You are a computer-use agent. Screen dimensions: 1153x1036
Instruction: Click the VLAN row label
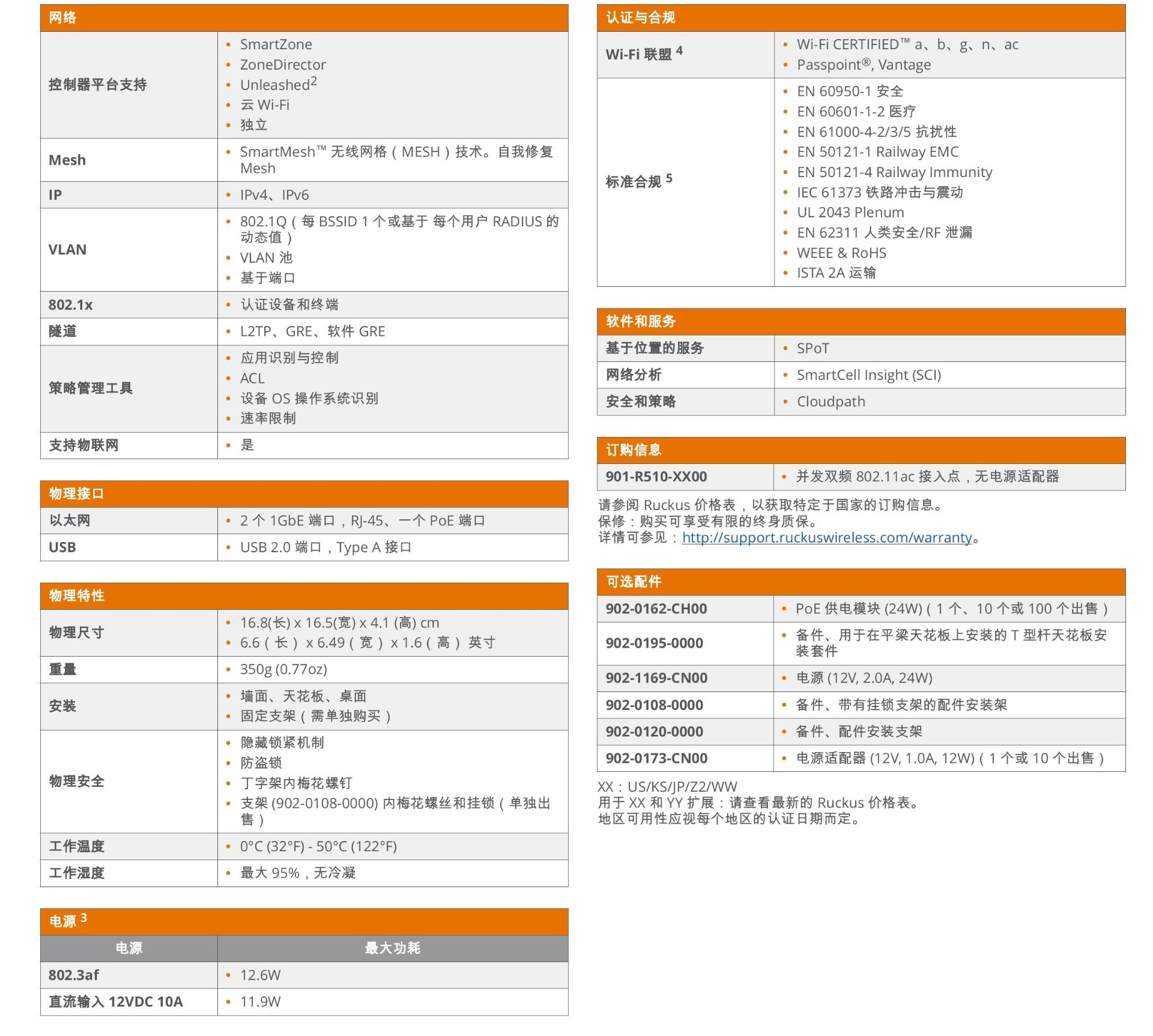pos(67,250)
